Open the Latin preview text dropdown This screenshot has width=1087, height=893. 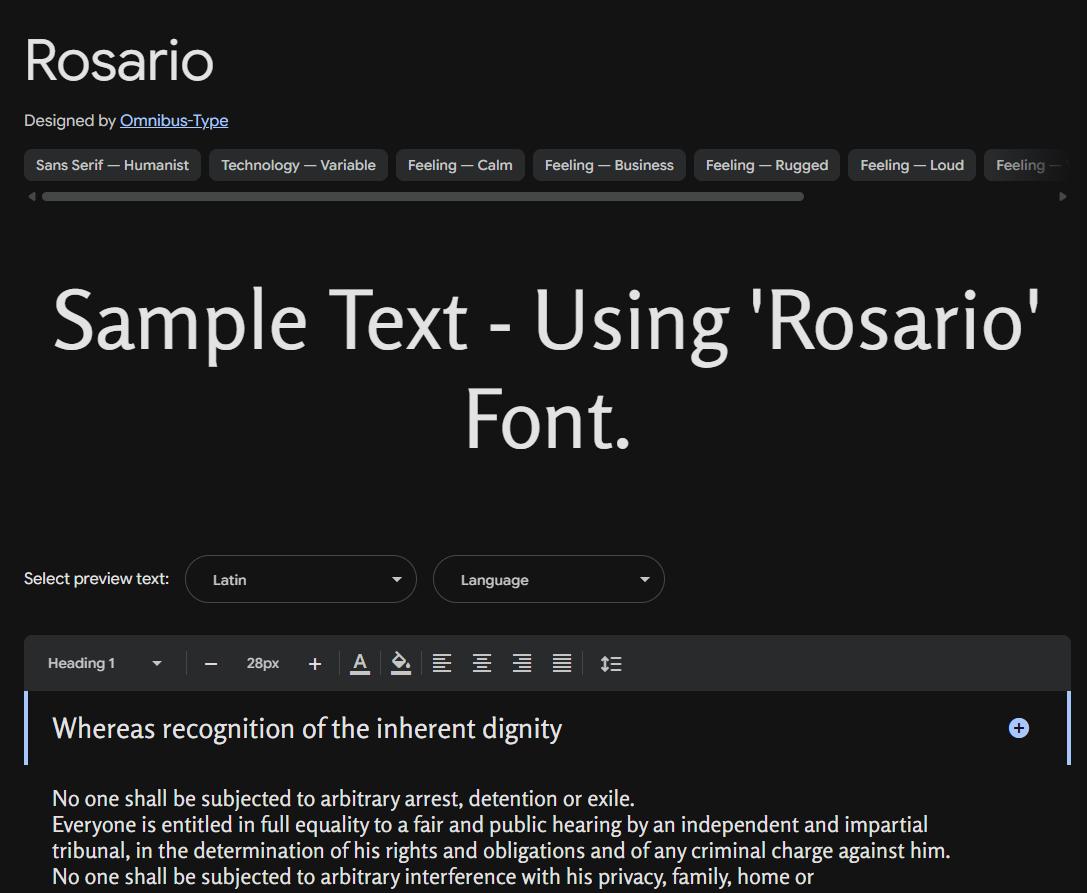[x=301, y=579]
